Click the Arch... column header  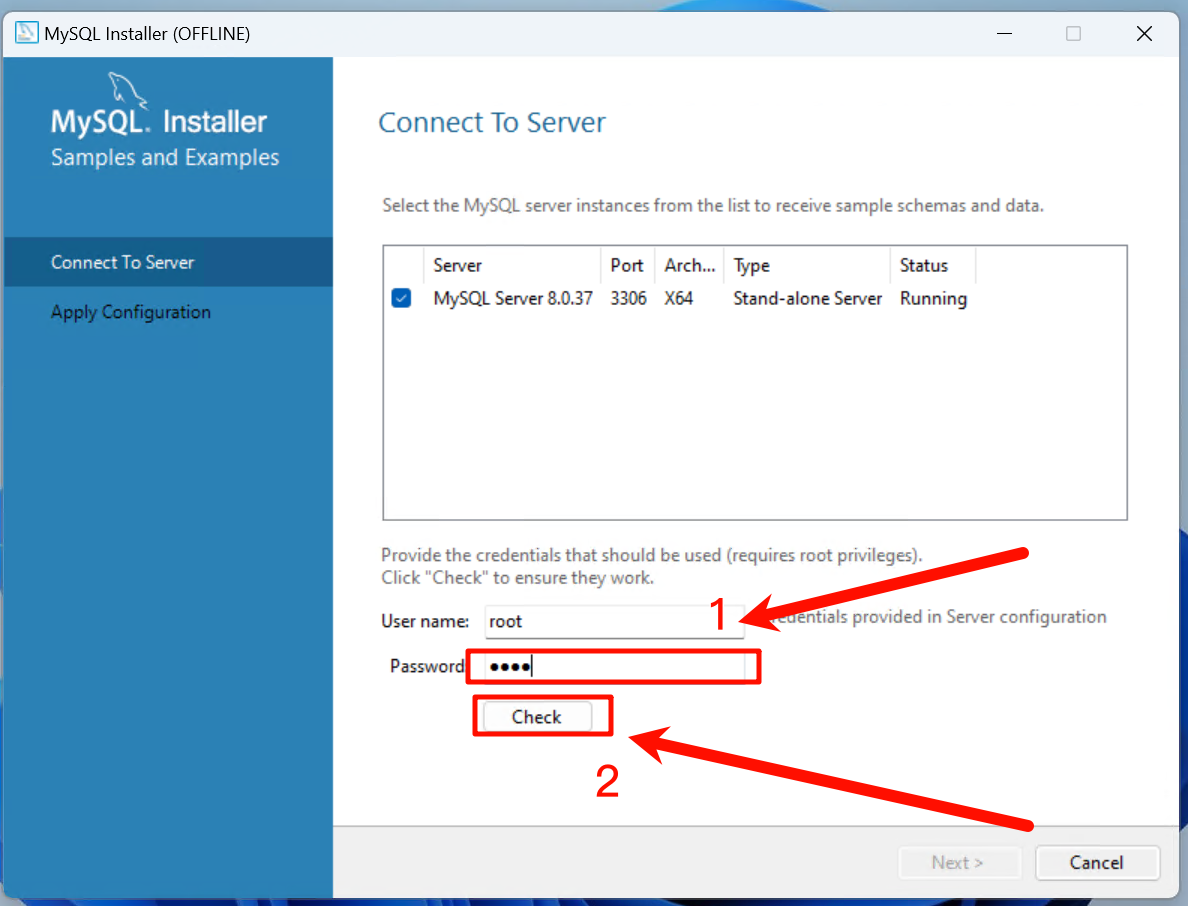click(689, 265)
